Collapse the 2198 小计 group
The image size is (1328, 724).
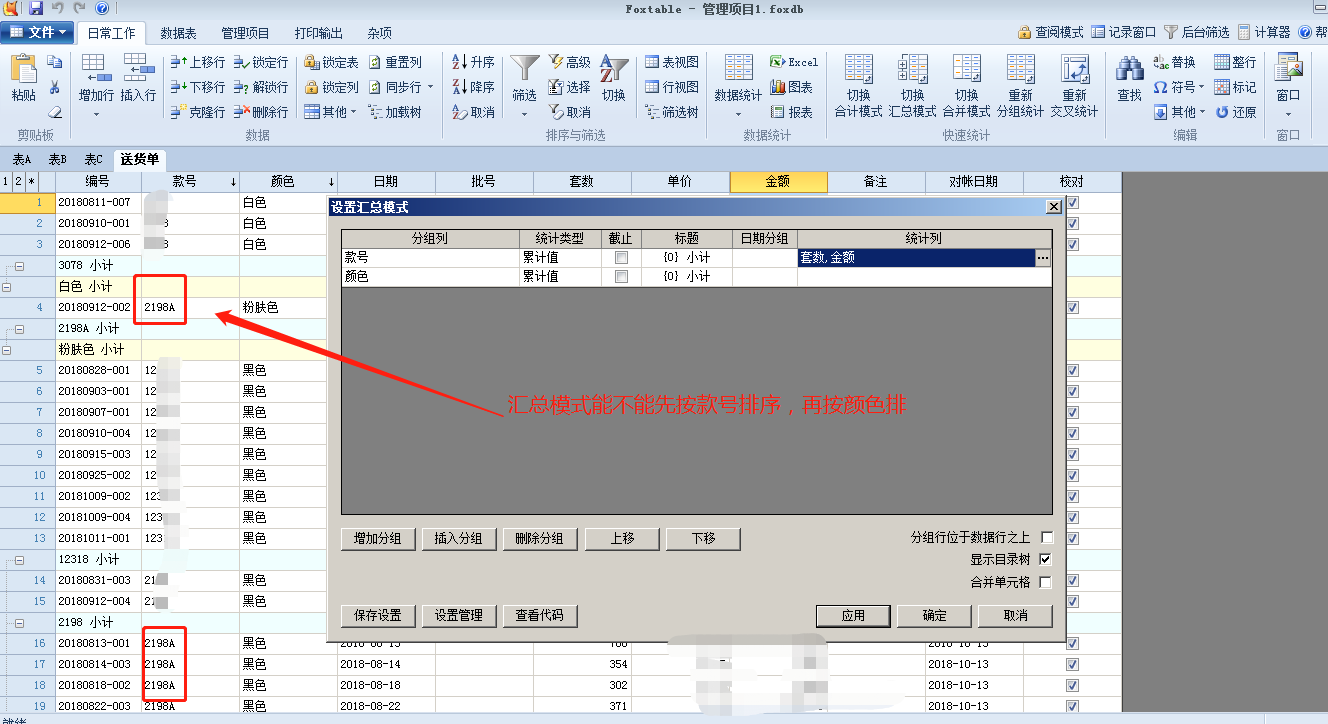(x=19, y=622)
